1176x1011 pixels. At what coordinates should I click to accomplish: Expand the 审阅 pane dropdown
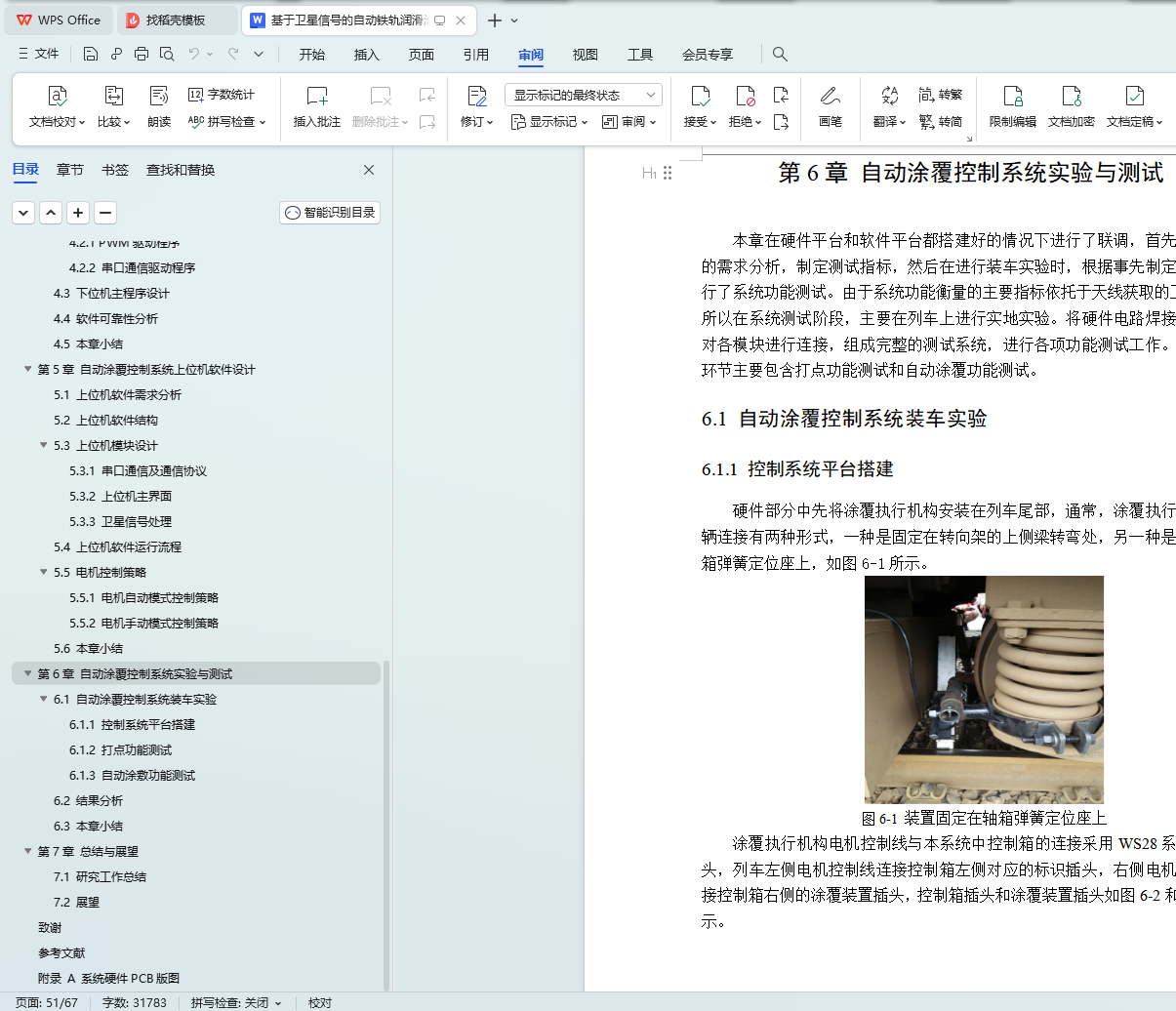(x=629, y=122)
